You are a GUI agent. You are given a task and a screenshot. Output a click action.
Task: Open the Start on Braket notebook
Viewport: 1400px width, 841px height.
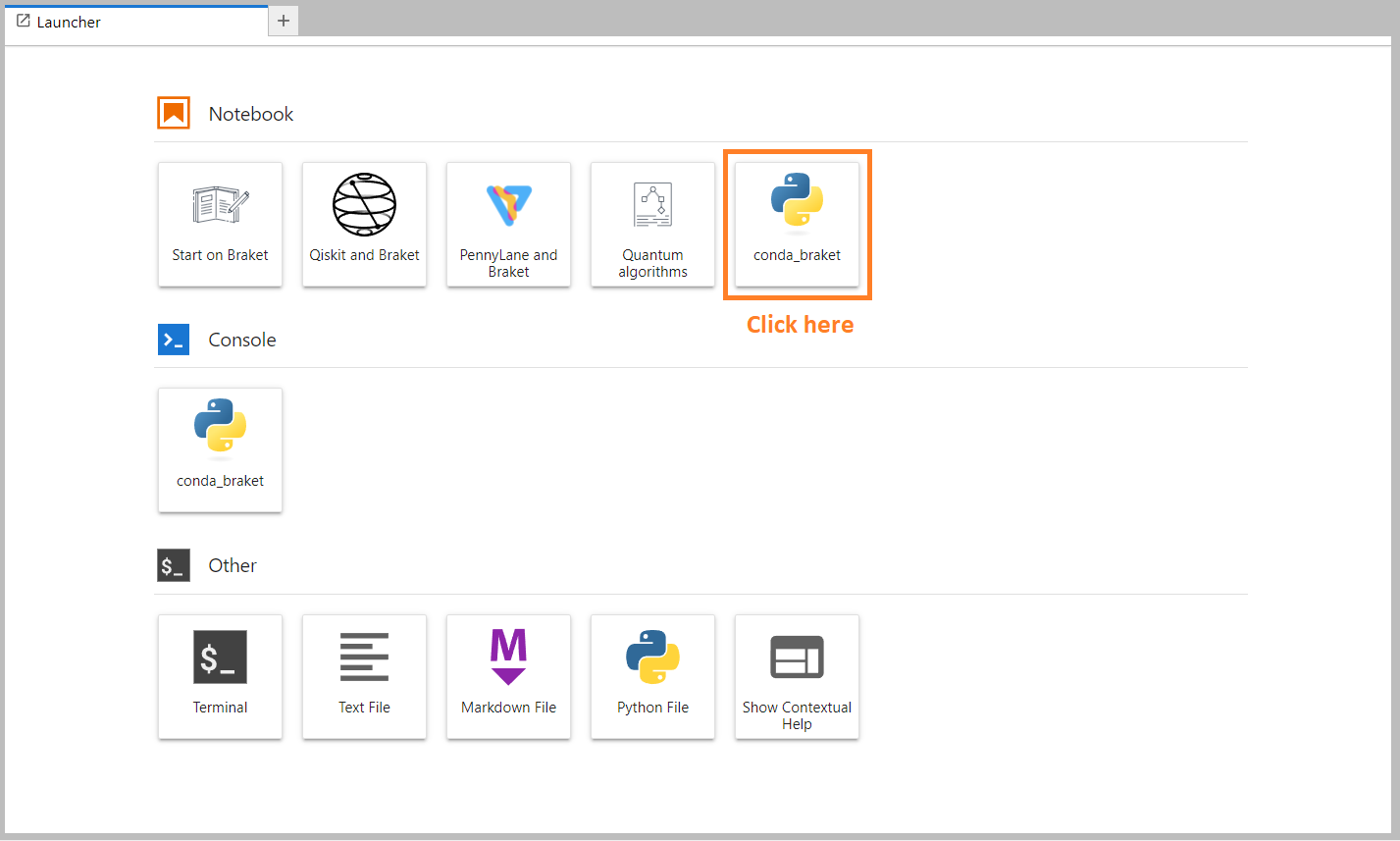coord(220,224)
